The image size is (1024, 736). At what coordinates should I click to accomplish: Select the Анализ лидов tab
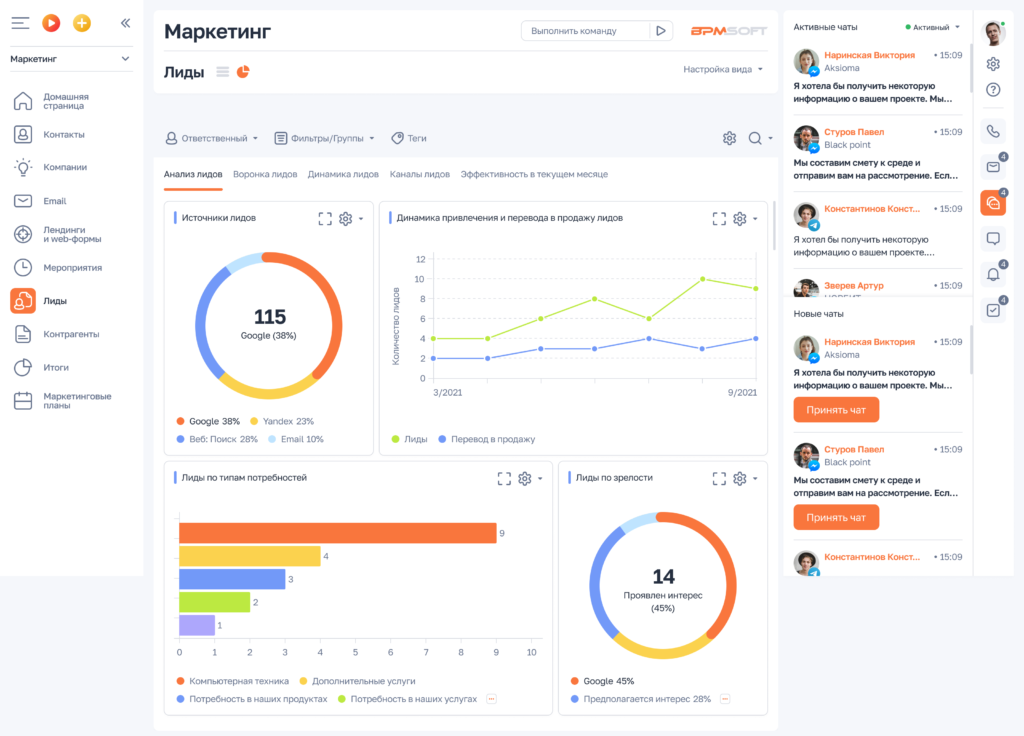pyautogui.click(x=193, y=174)
